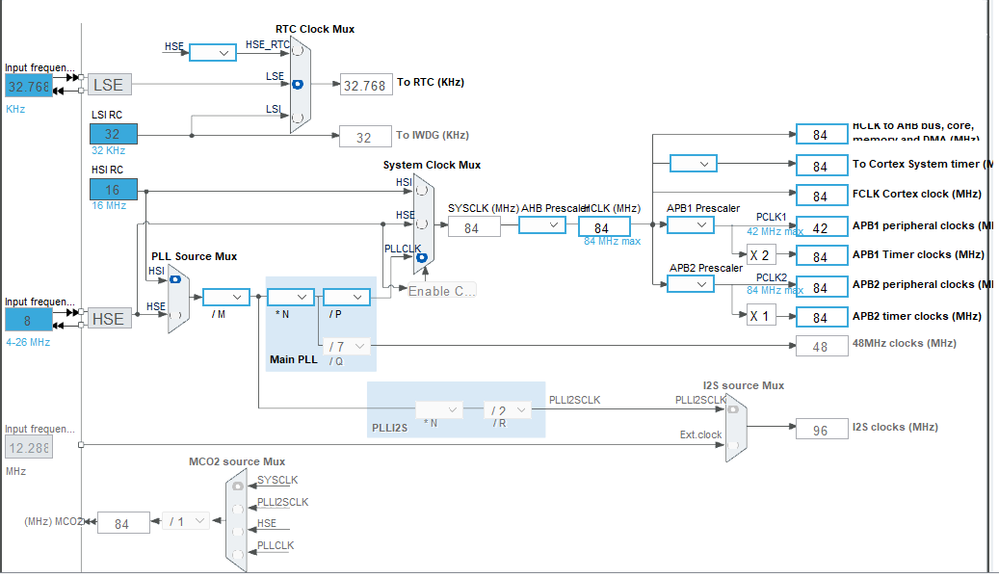Click the HSE oscillator block
Screen dimensions: 999x578
110,319
